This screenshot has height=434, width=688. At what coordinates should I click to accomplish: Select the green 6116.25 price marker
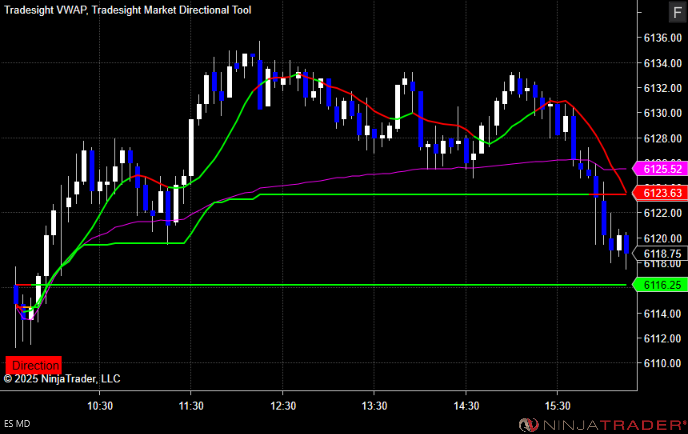coord(662,285)
